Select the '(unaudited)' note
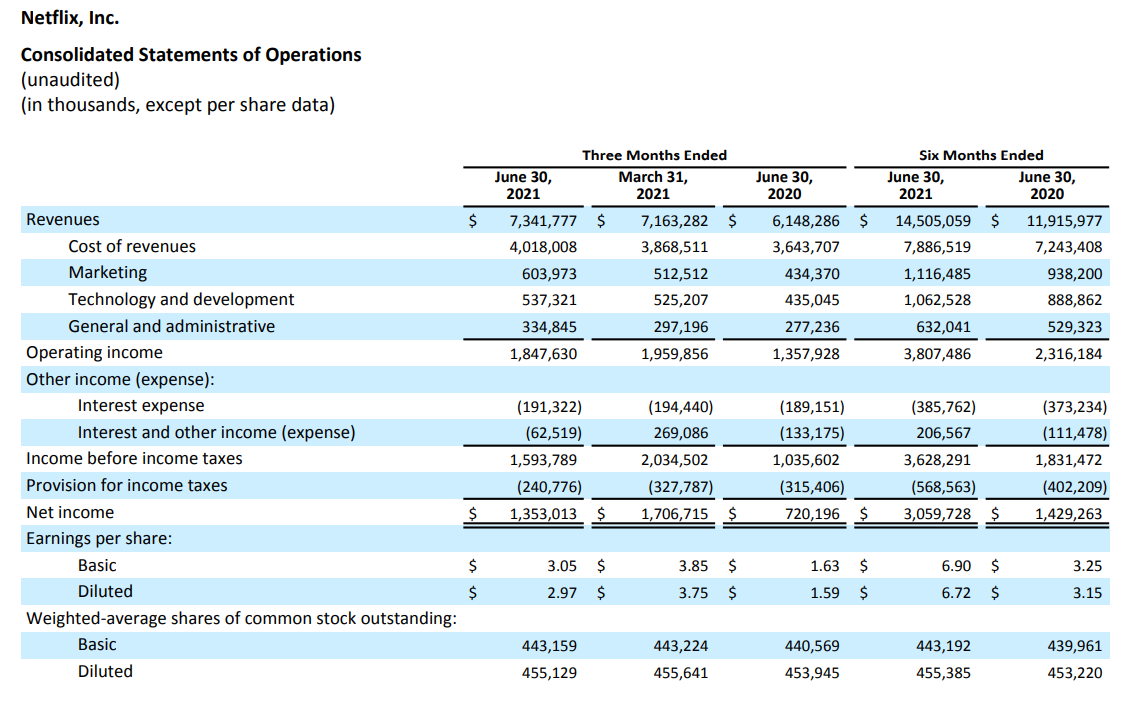 pyautogui.click(x=70, y=80)
